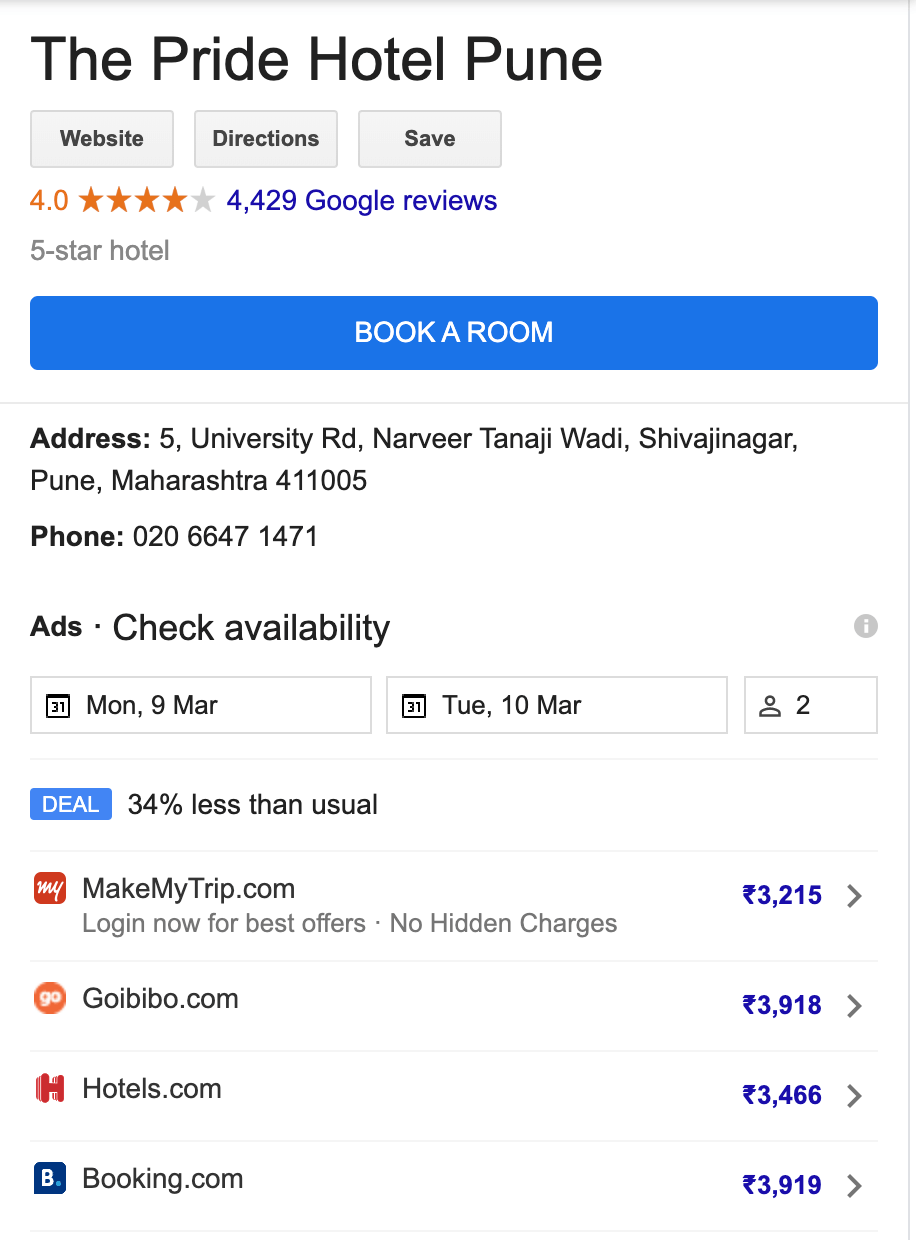Click the Goibibo logo icon
Image resolution: width=916 pixels, height=1240 pixels.
pos(50,998)
